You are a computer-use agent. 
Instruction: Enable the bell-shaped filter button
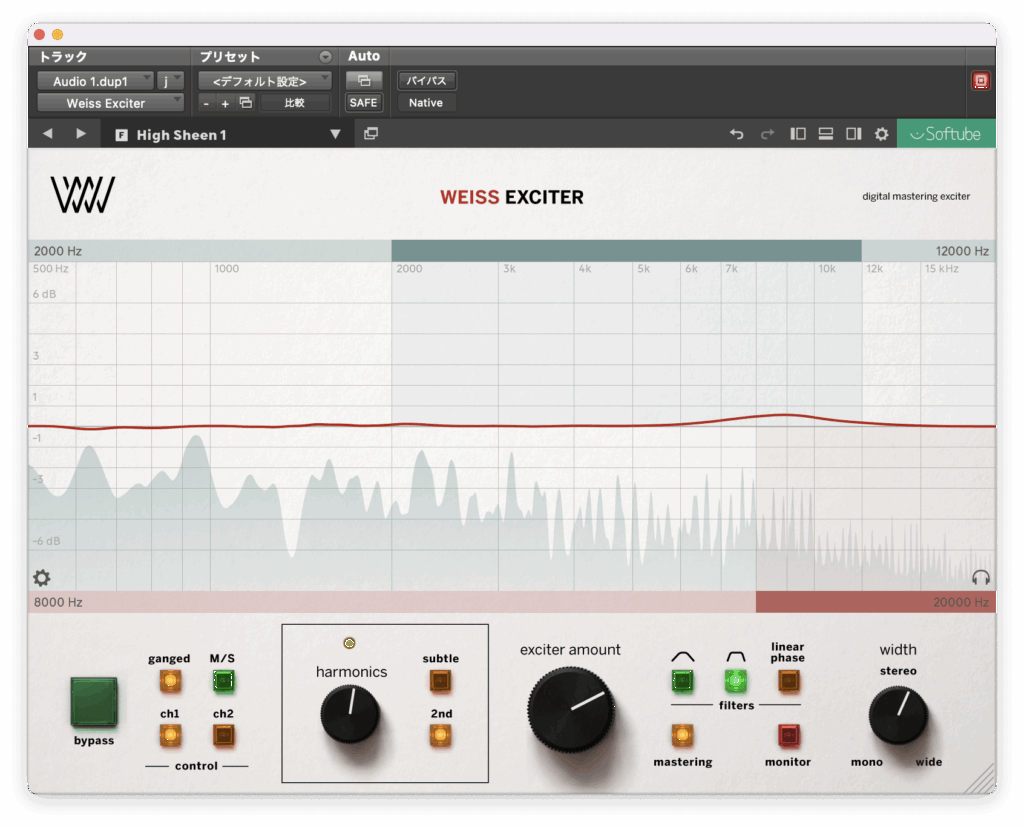pos(682,681)
